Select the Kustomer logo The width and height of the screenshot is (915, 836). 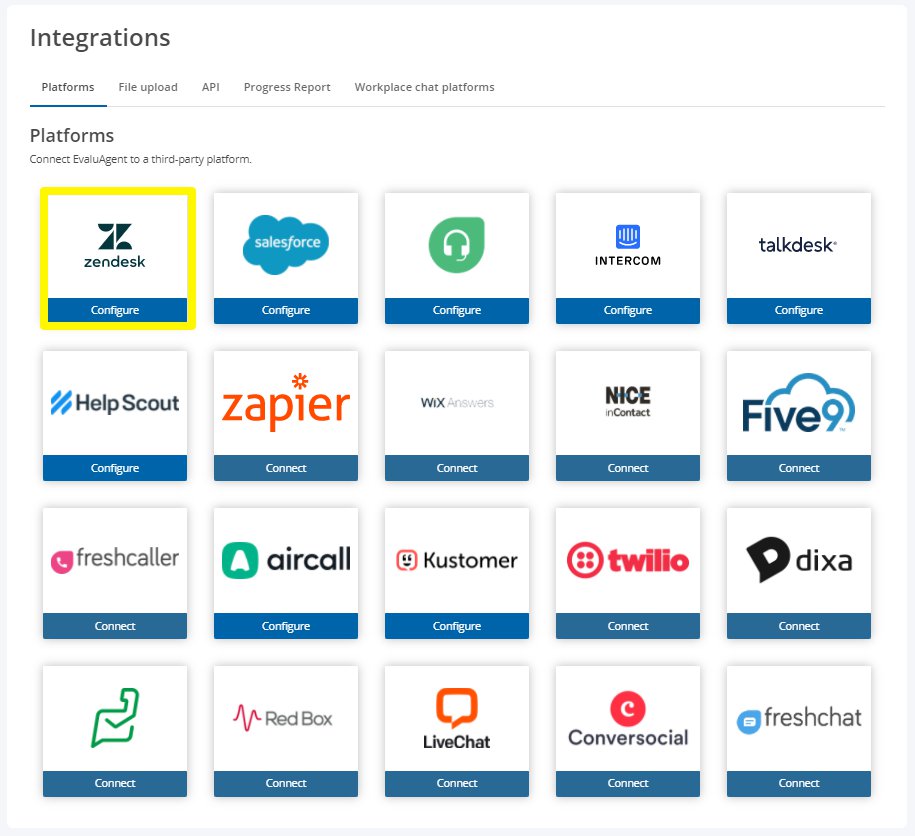click(457, 560)
